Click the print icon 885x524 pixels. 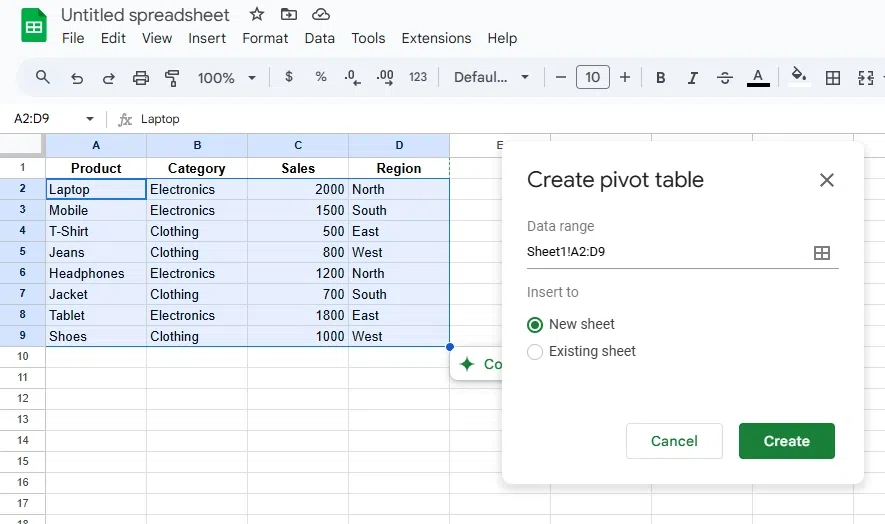(141, 78)
